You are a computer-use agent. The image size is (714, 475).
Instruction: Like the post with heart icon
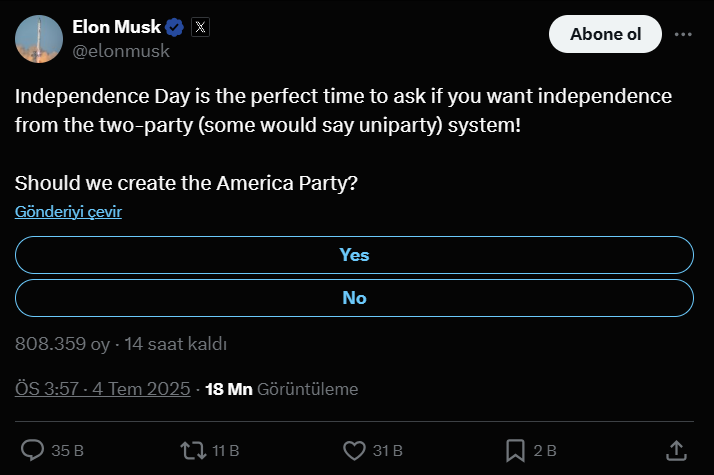[354, 450]
